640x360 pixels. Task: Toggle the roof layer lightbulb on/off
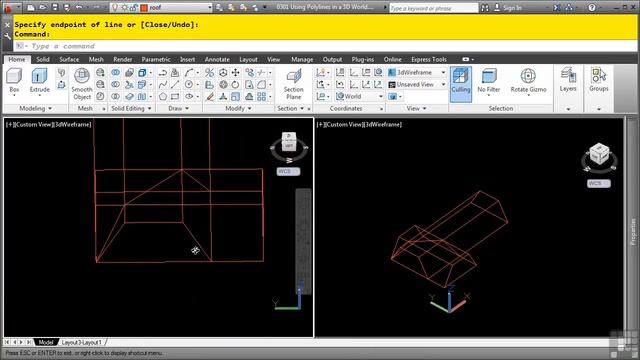tap(115, 7)
